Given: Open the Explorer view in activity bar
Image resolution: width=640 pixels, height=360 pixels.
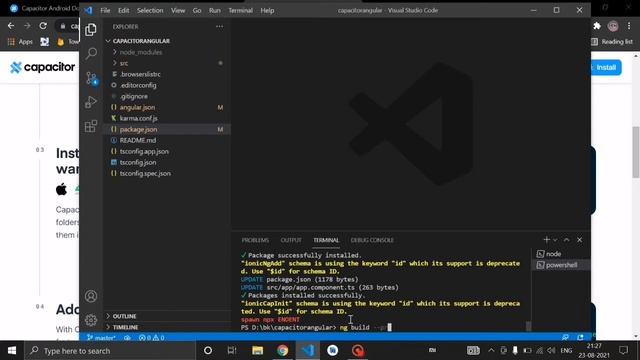Looking at the screenshot, I should point(91,29).
